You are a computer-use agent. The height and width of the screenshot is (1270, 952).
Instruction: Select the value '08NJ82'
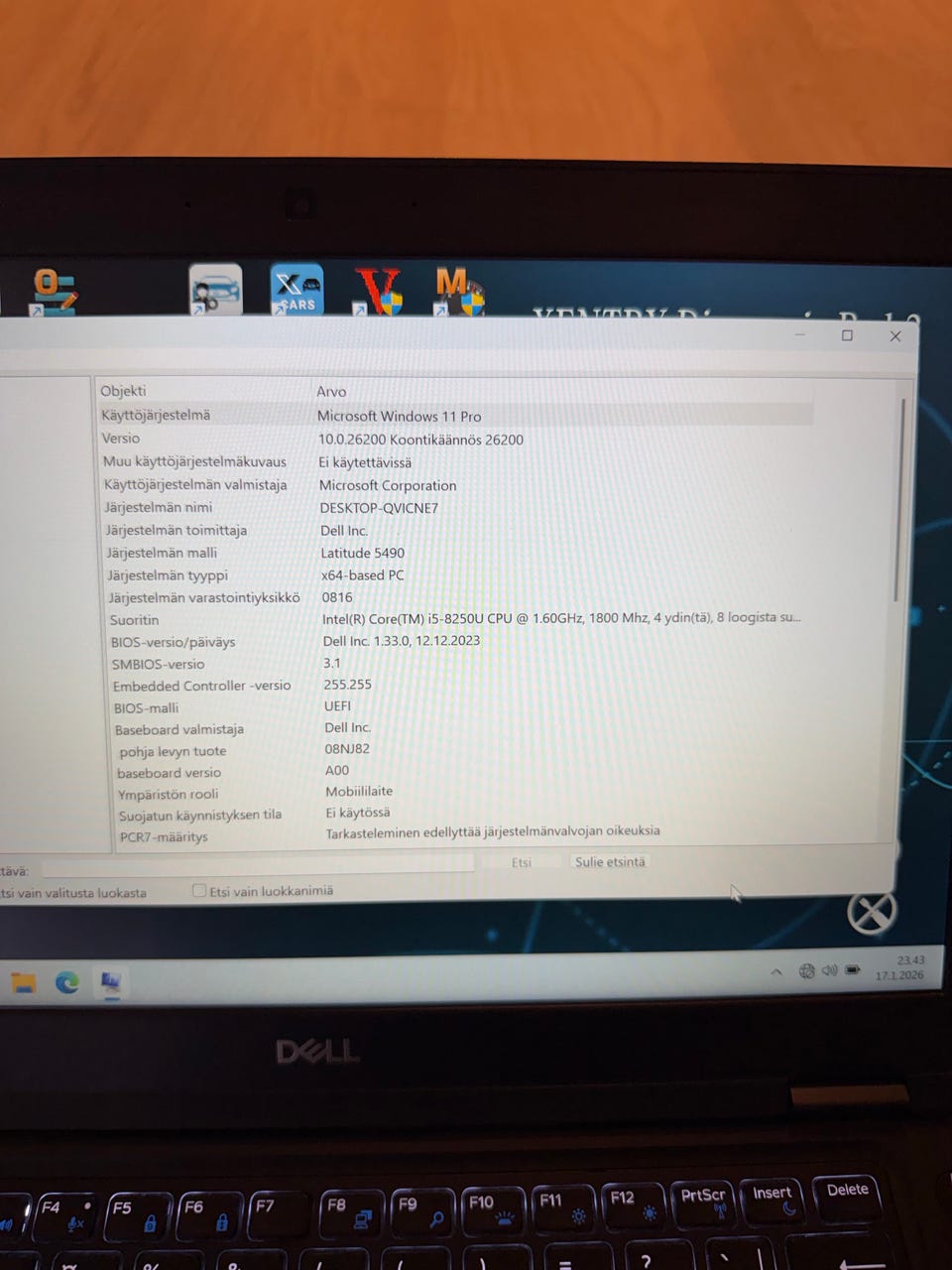(x=347, y=749)
